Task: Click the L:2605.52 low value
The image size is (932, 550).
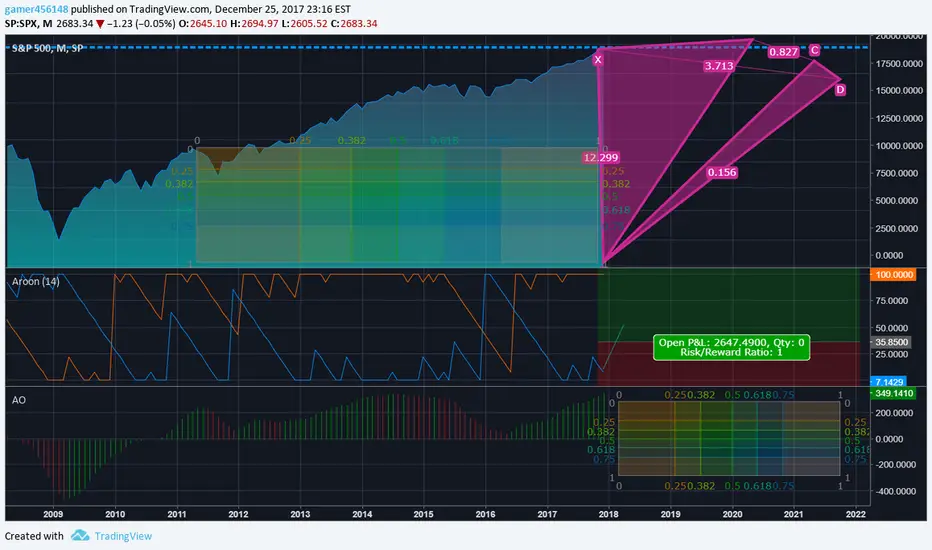Action: tap(304, 24)
